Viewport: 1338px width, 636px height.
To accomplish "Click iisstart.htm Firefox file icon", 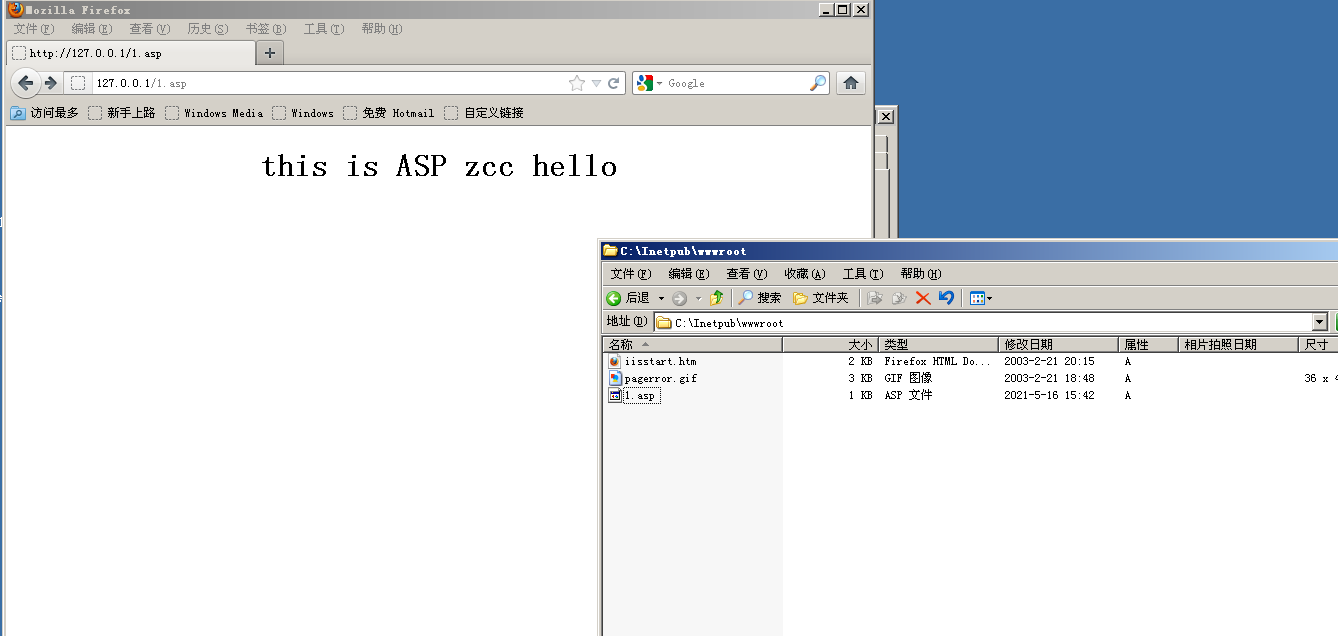I will pyautogui.click(x=614, y=361).
